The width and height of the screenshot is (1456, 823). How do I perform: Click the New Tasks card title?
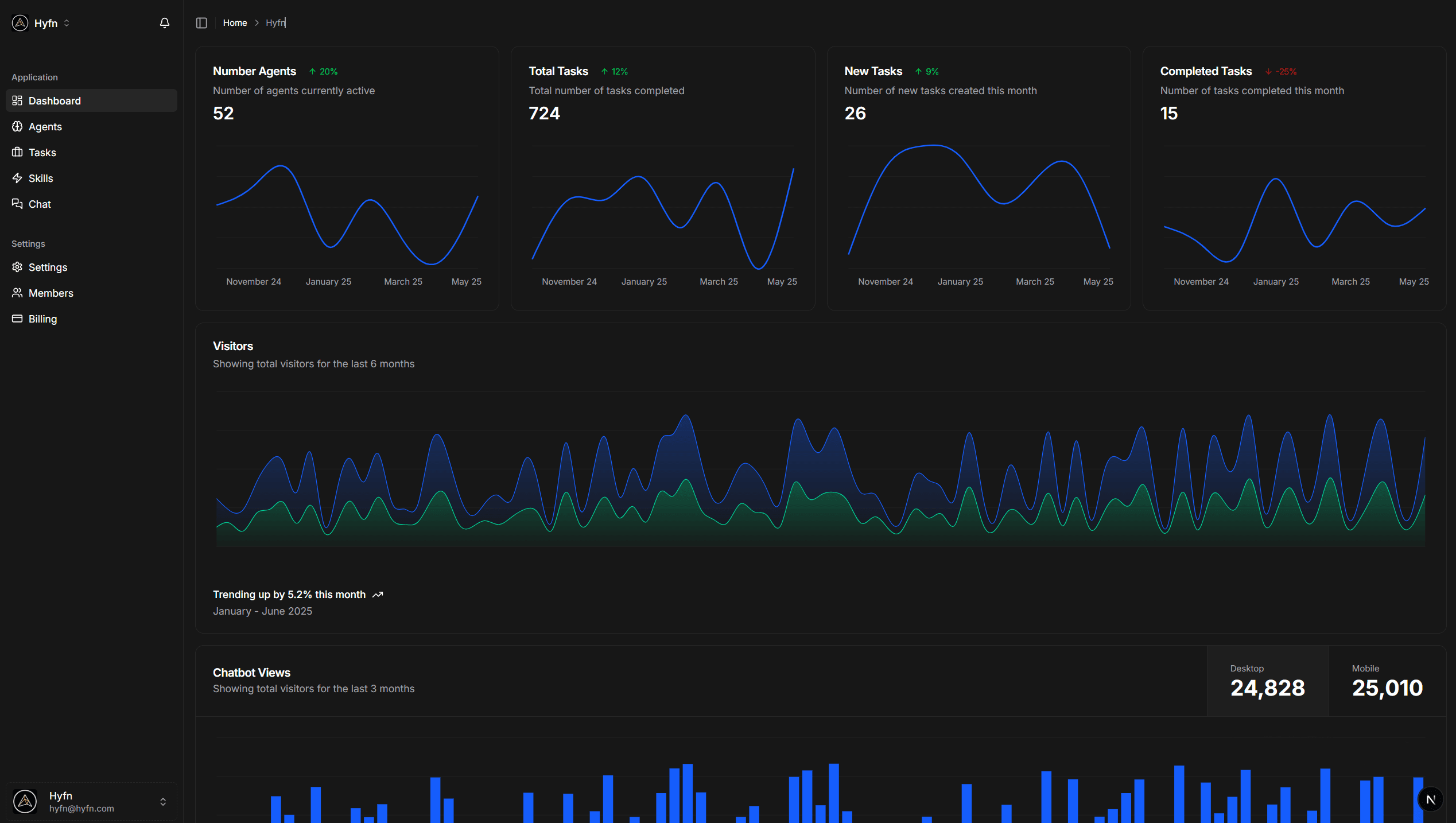tap(873, 71)
